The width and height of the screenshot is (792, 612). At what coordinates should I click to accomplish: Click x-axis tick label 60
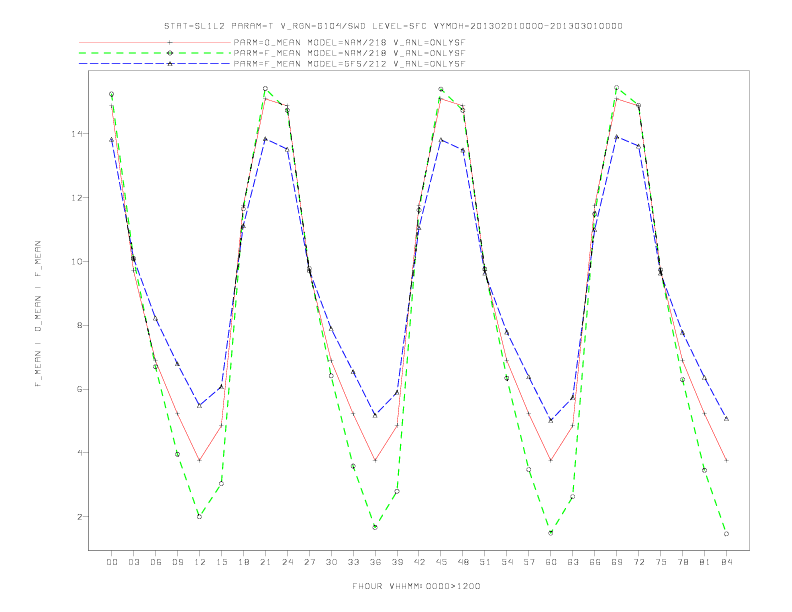coord(551,562)
